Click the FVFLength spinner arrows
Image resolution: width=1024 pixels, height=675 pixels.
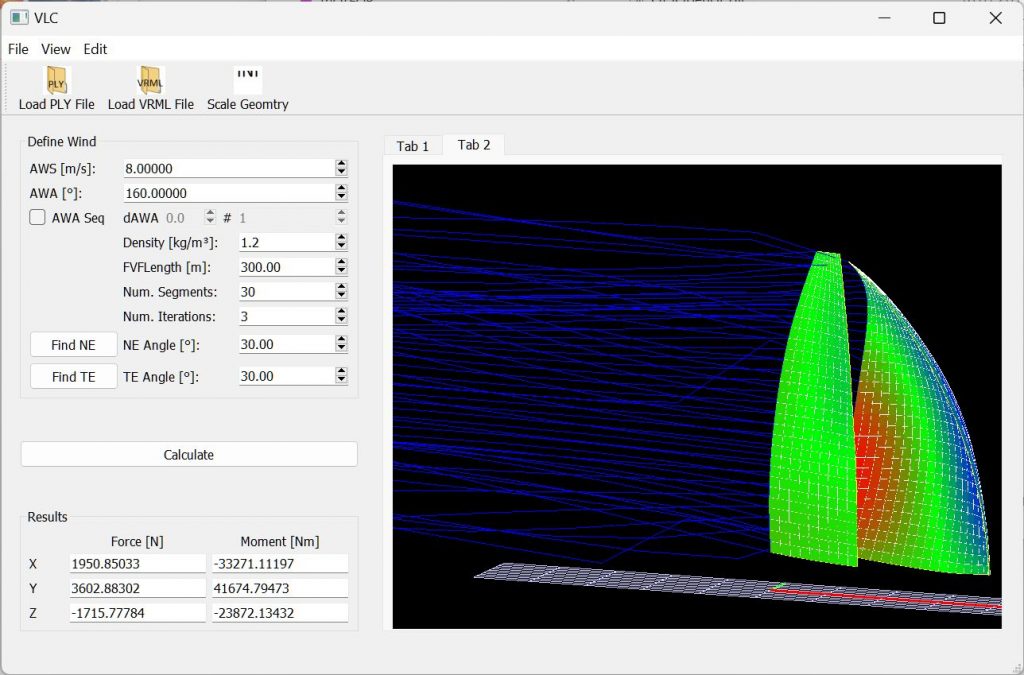click(341, 267)
